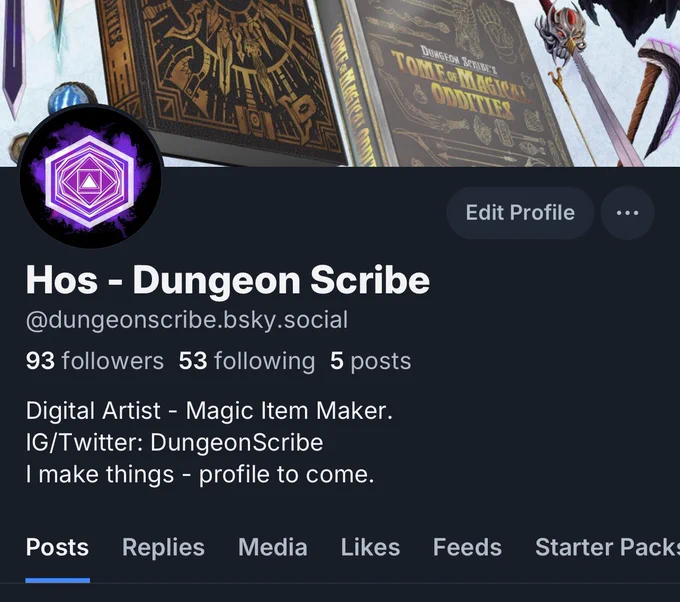Click the blue orb in the banner

(69, 98)
